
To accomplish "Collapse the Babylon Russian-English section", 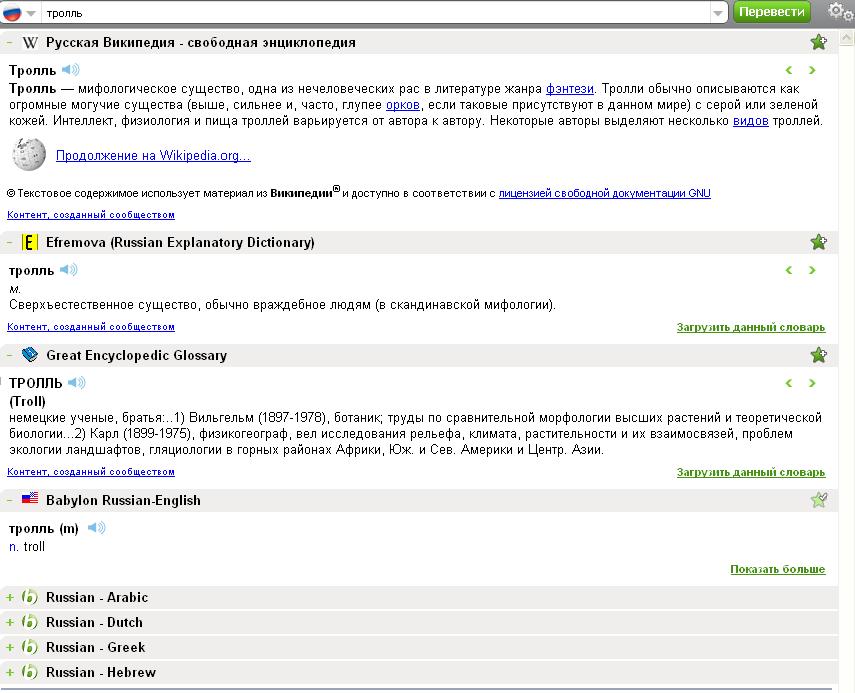I will point(9,501).
